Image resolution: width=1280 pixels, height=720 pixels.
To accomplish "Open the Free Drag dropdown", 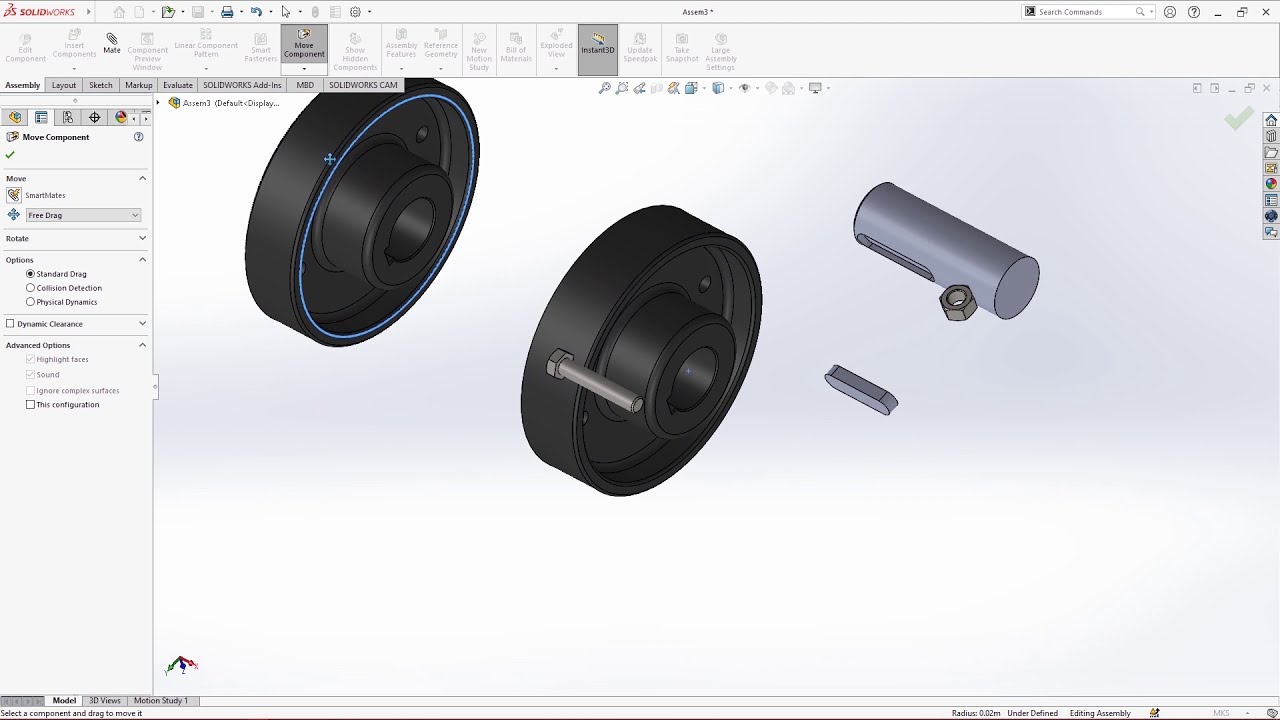I will [83, 215].
